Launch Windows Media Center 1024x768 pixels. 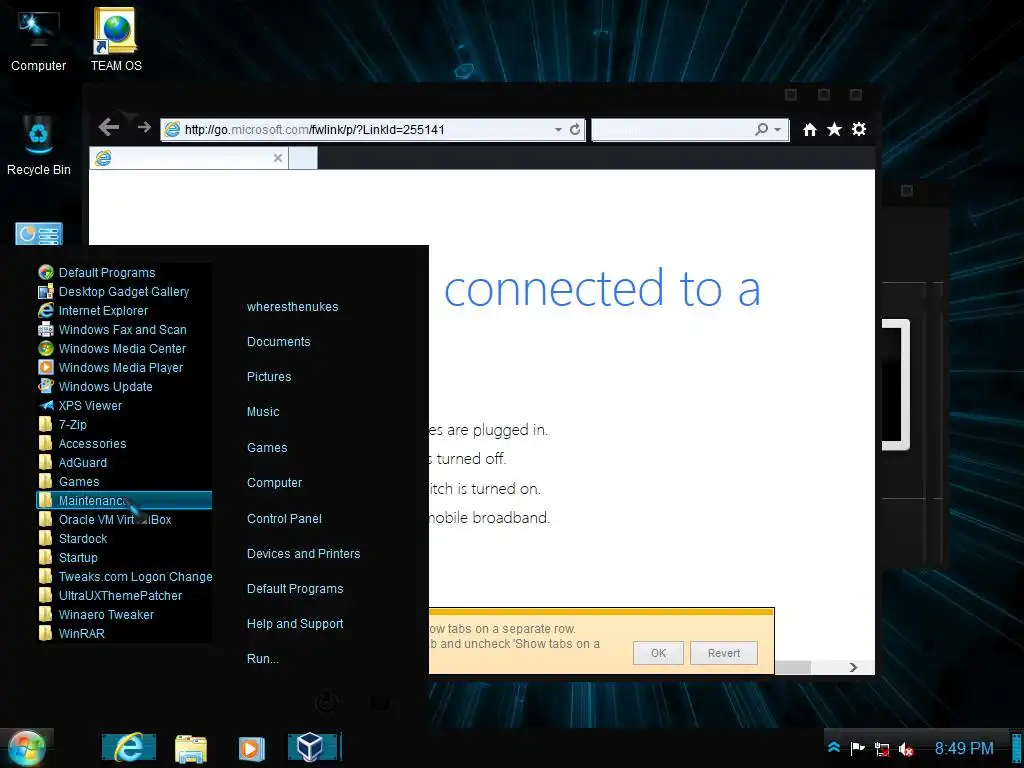click(x=124, y=348)
